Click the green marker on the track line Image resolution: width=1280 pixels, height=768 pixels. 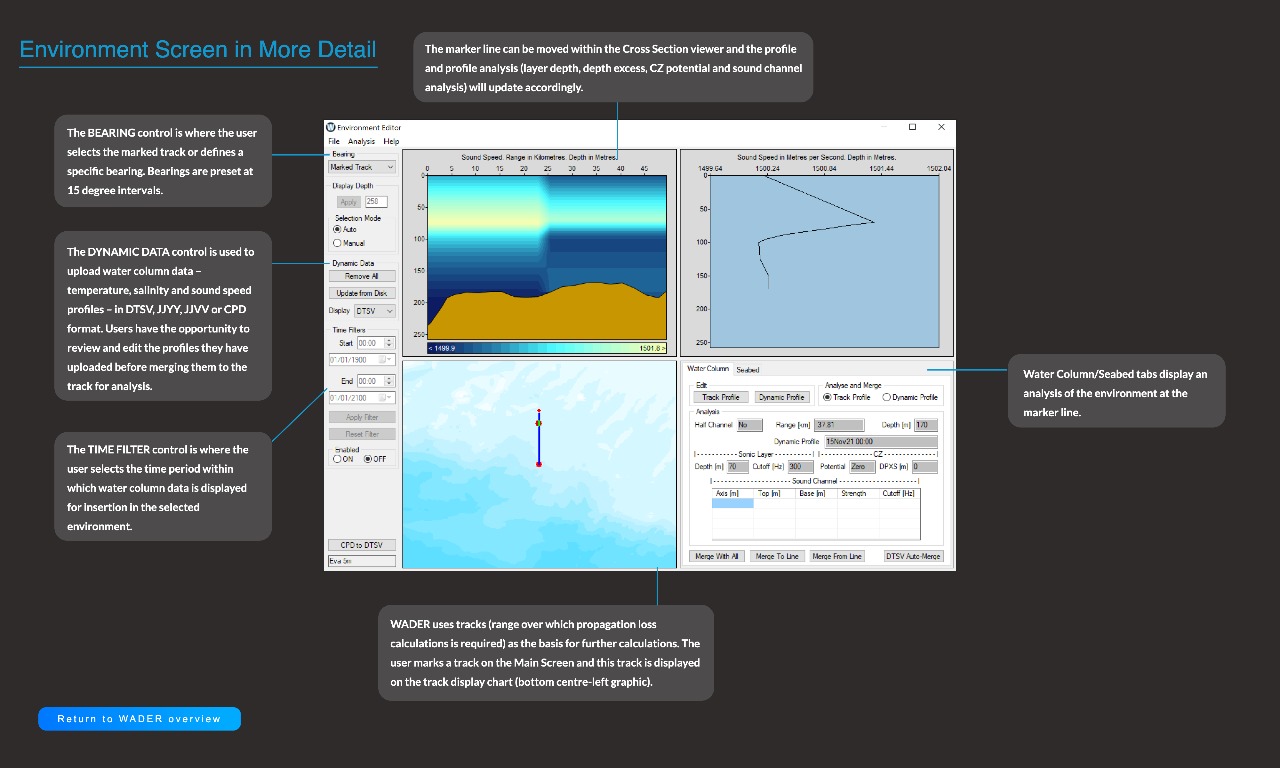pyautogui.click(x=539, y=423)
